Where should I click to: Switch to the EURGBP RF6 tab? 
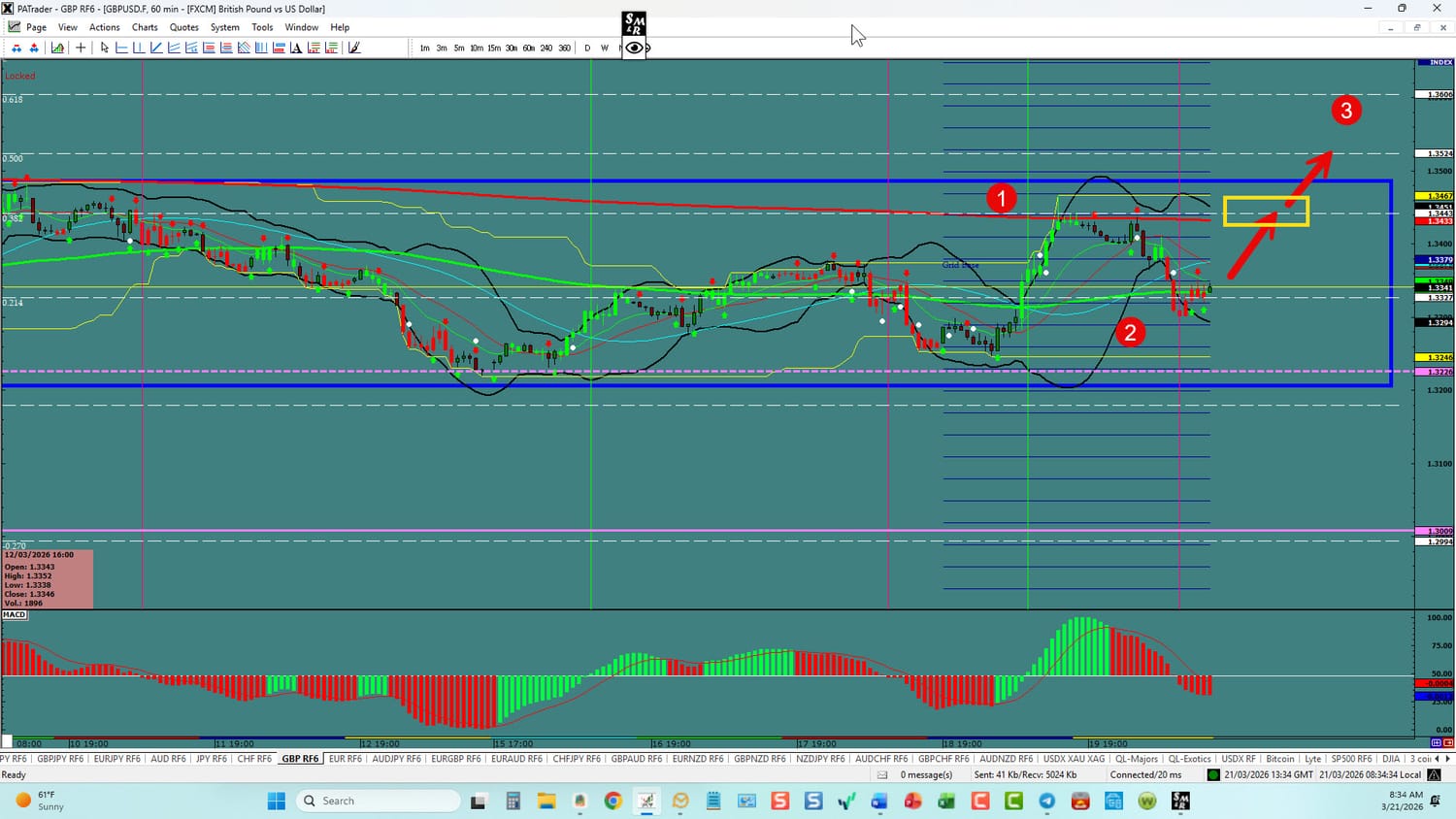(455, 759)
